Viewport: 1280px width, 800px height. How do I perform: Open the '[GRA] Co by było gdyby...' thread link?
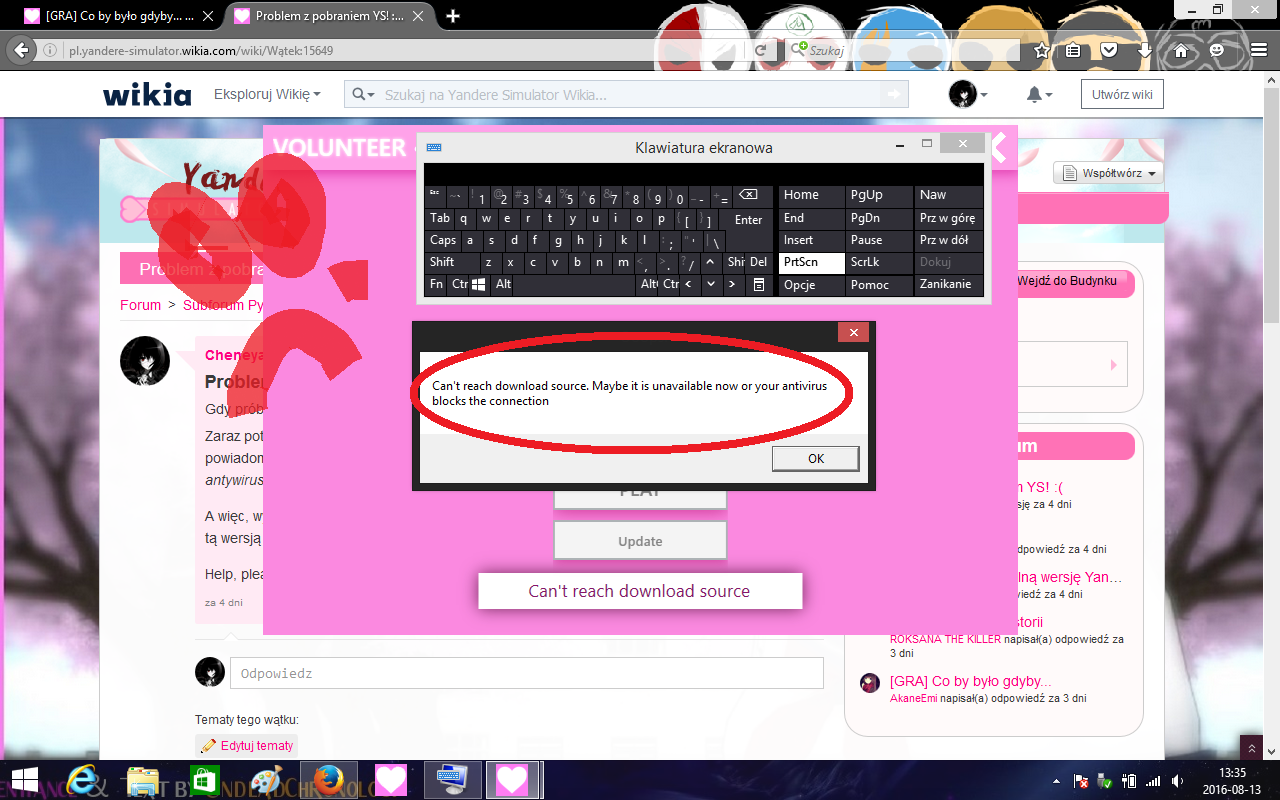971,681
